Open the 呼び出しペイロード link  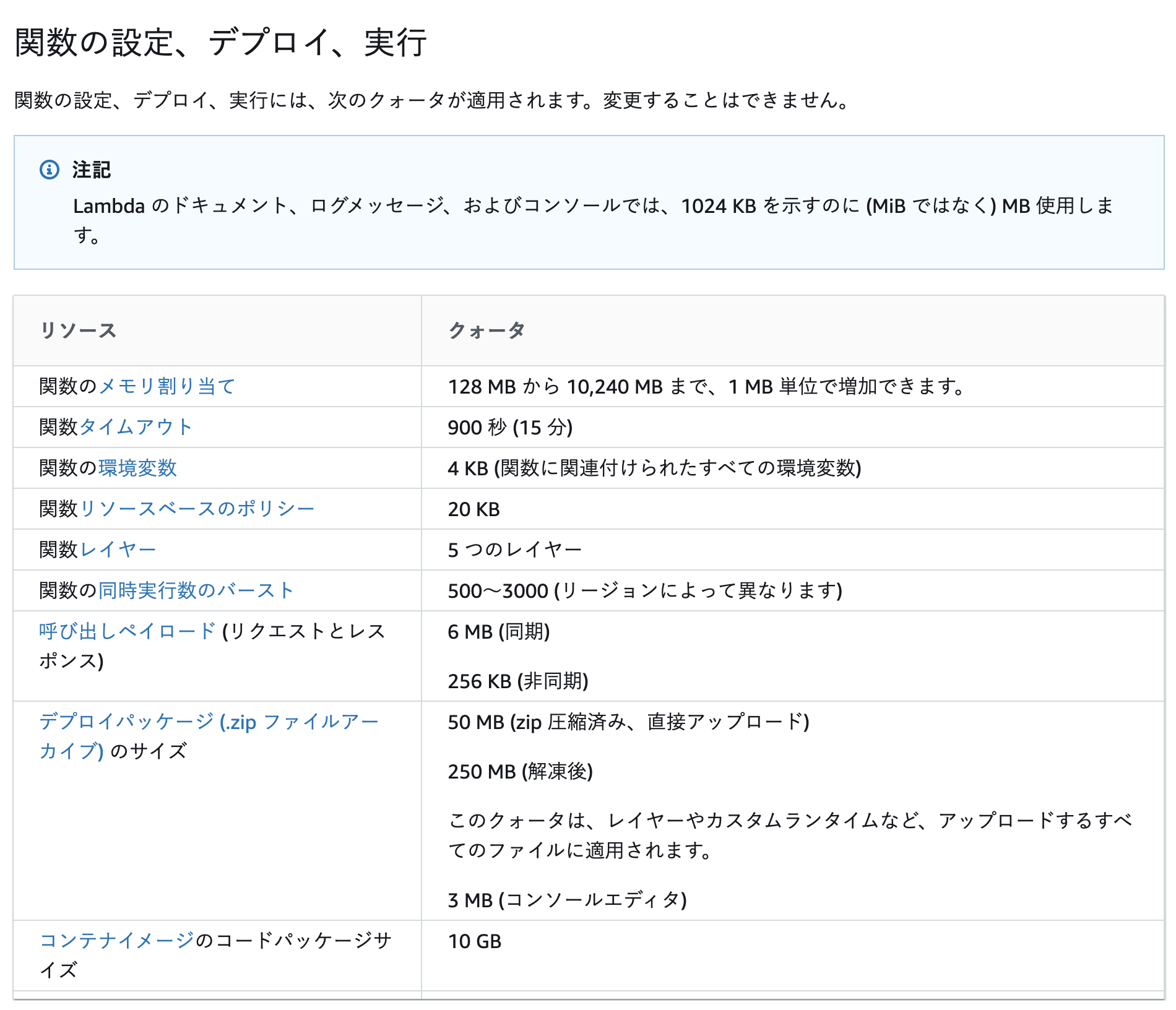(128, 631)
